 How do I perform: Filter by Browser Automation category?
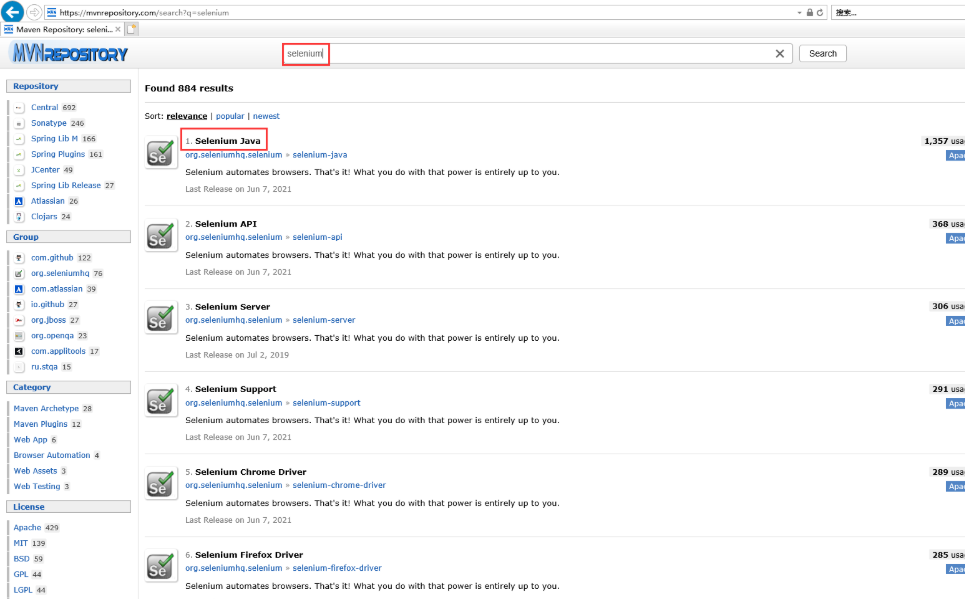click(x=52, y=455)
